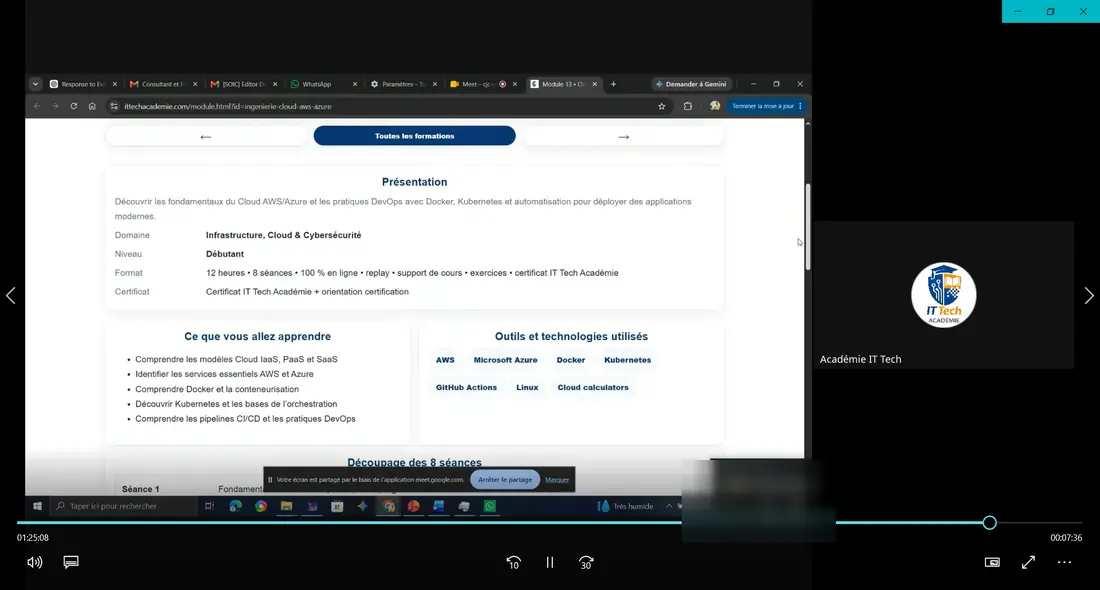This screenshot has height=590, width=1100.
Task: Skip forward 30 seconds
Action: click(586, 563)
